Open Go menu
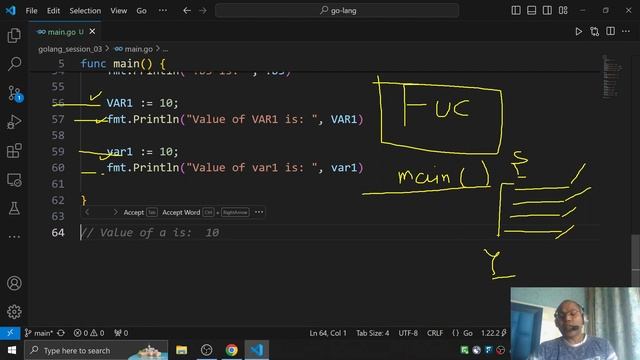The width and height of the screenshot is (640, 360). coord(141,11)
